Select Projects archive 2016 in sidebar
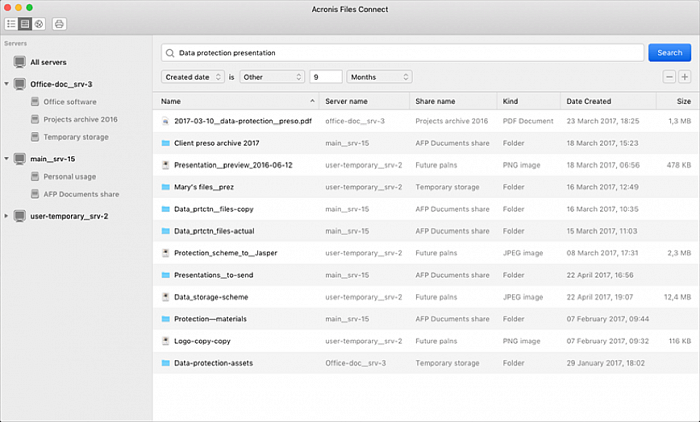 tap(80, 119)
